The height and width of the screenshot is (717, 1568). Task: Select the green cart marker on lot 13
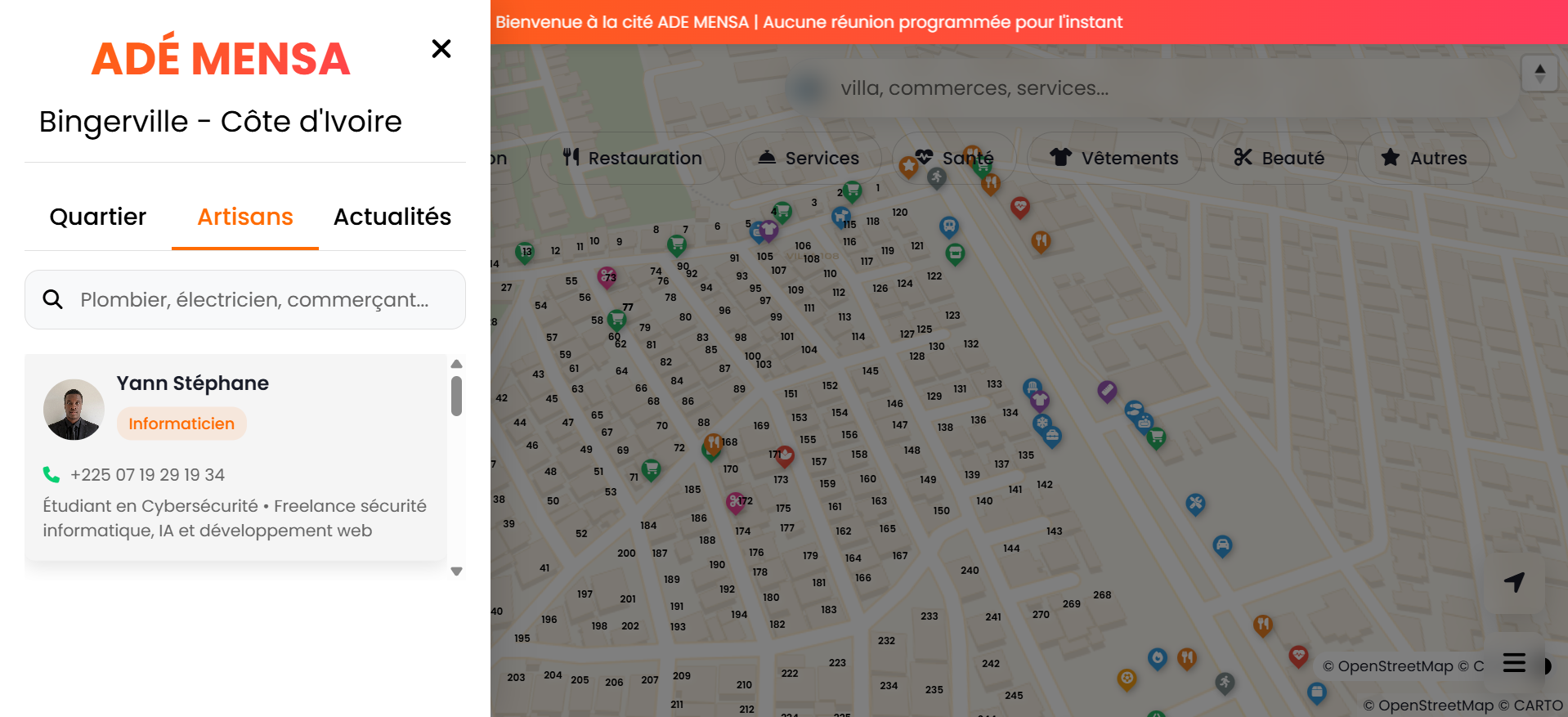(525, 253)
